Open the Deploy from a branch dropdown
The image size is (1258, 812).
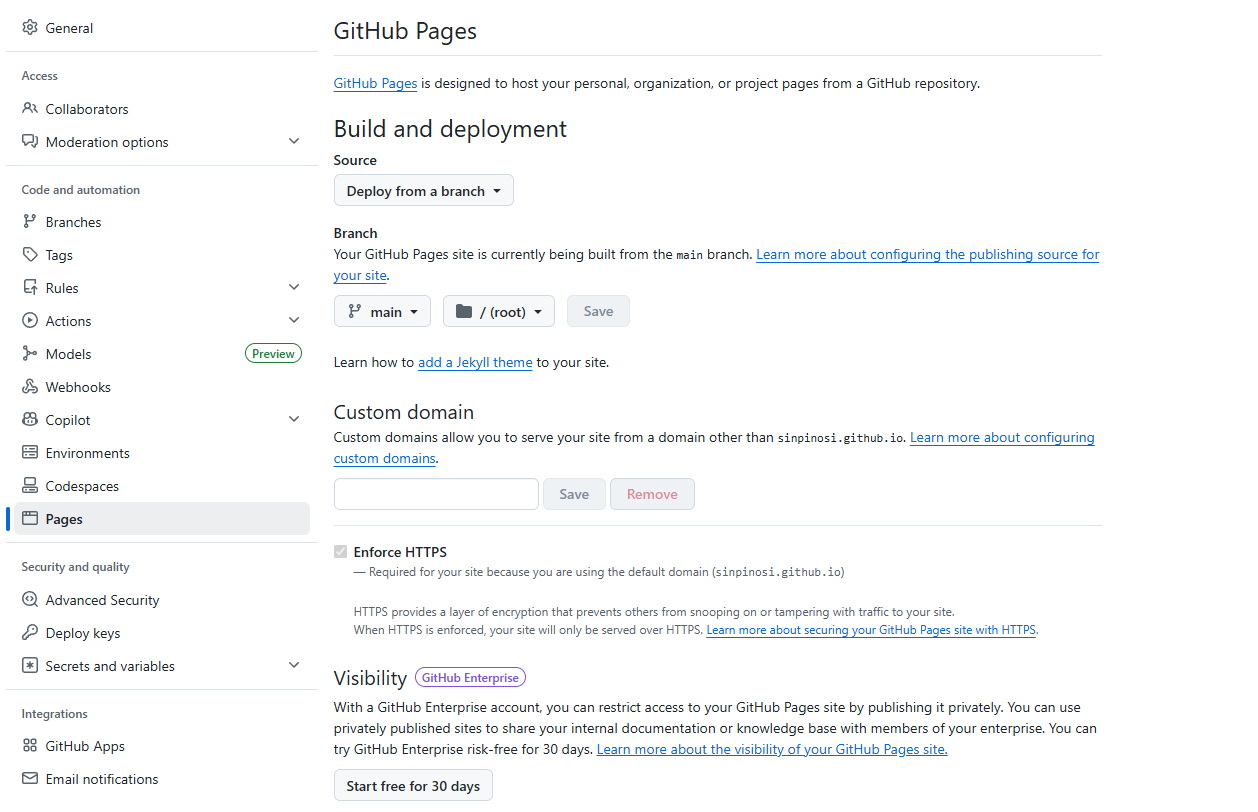423,191
